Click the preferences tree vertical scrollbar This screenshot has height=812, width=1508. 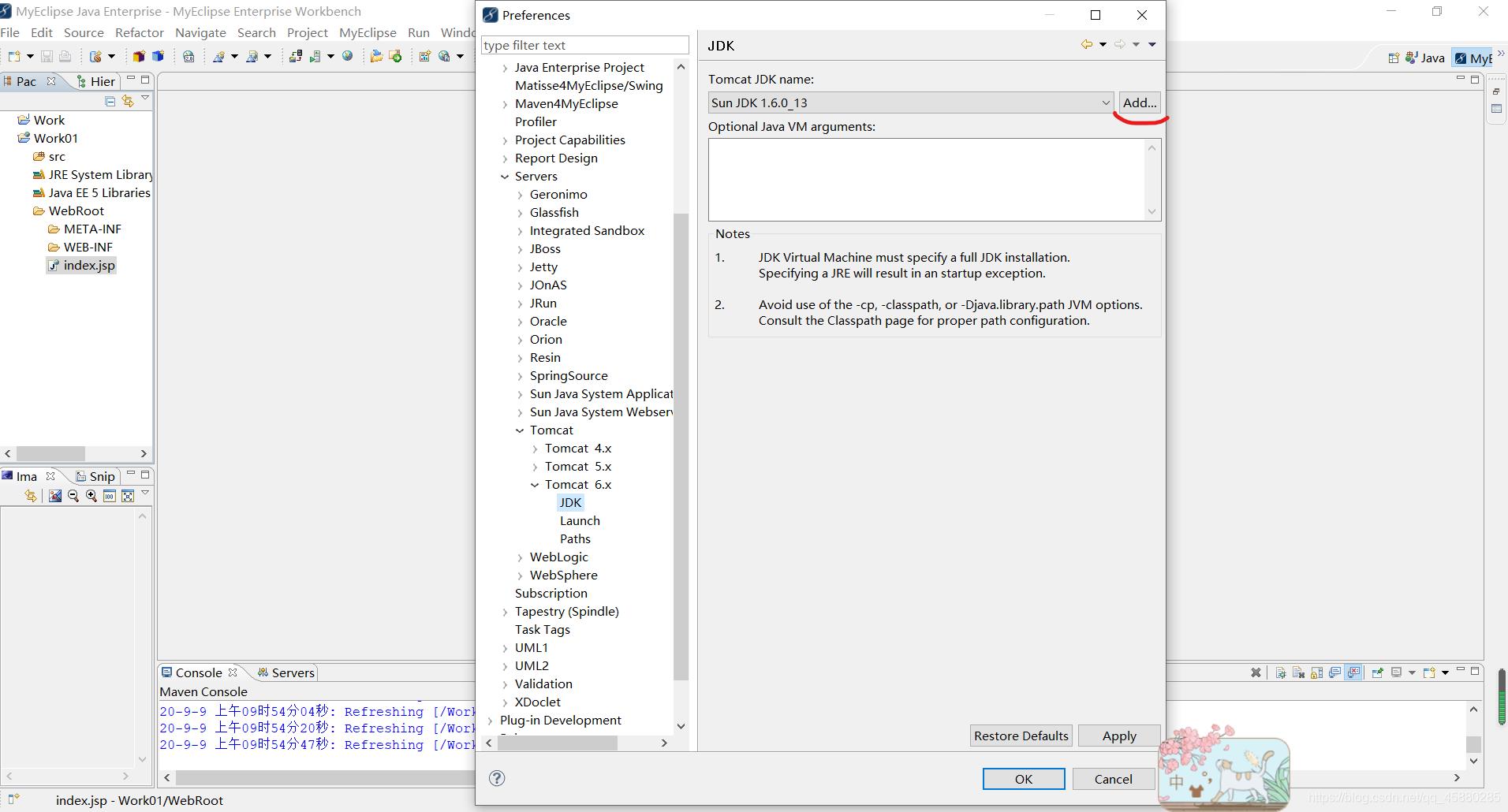click(x=681, y=446)
